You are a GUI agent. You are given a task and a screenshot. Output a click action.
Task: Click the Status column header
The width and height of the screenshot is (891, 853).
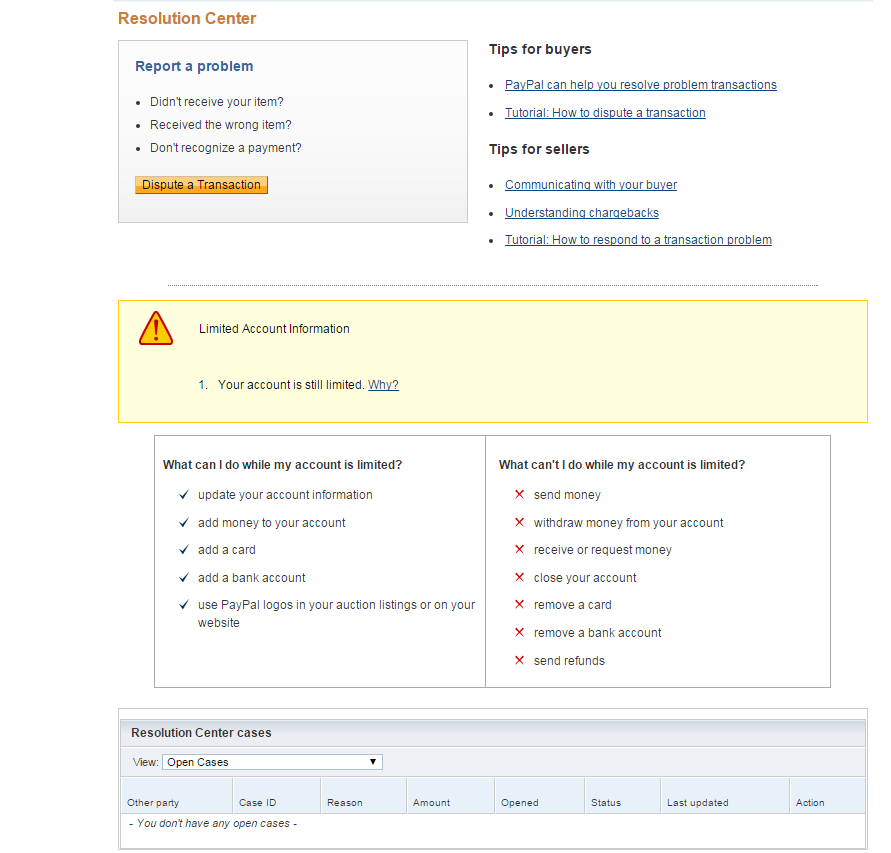605,803
